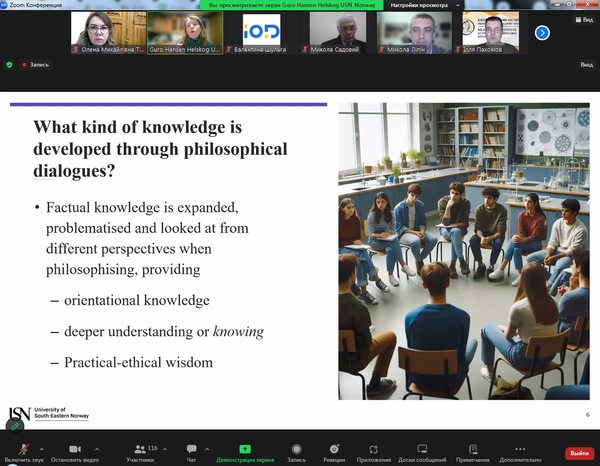Click the red Выйти leave button
The image size is (600, 466).
(x=578, y=451)
